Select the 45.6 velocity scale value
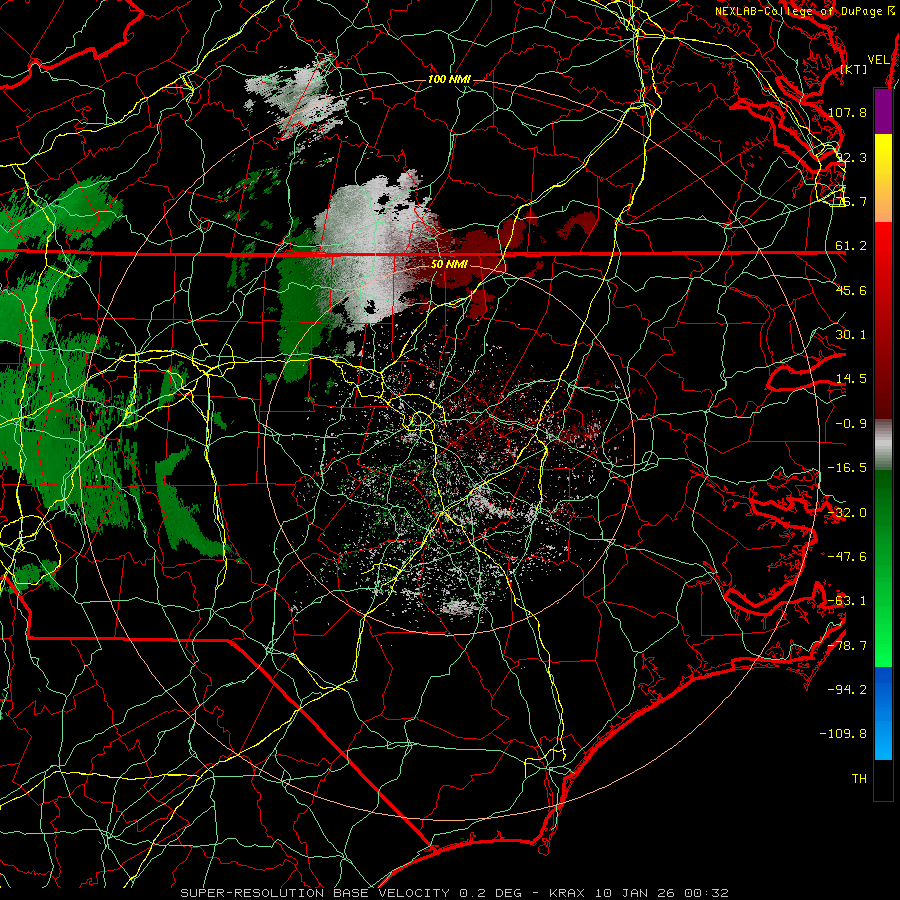Screen dimensions: 900x900 click(x=851, y=290)
